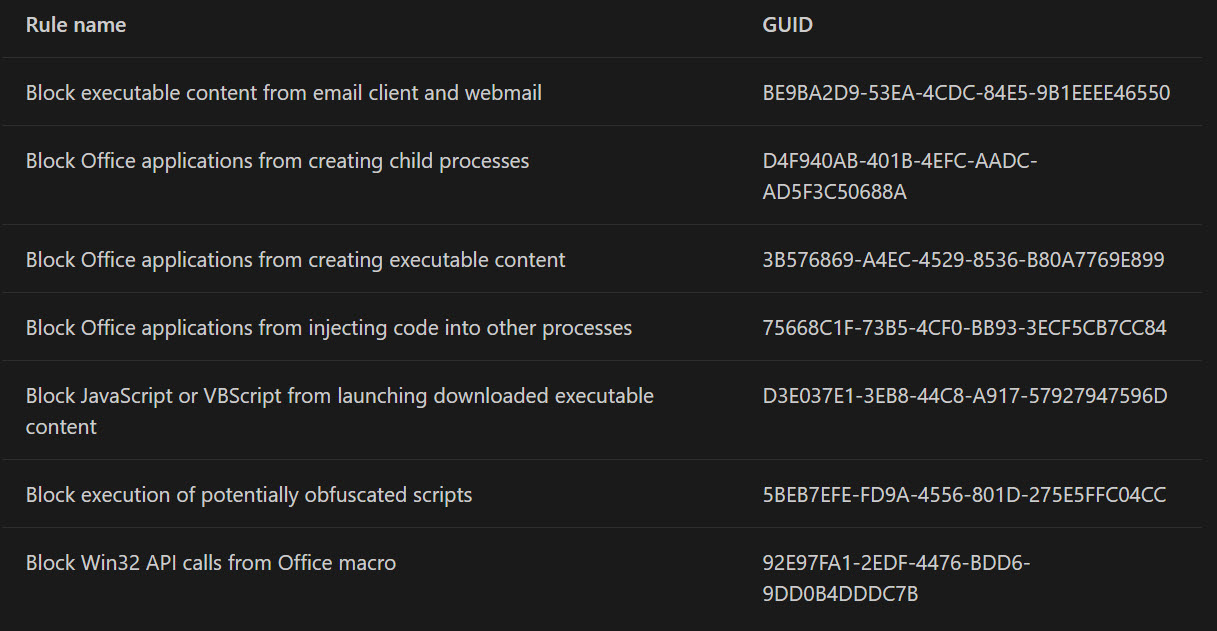Select the GUID starting with D3E037E1
This screenshot has height=631, width=1217.
click(x=964, y=396)
